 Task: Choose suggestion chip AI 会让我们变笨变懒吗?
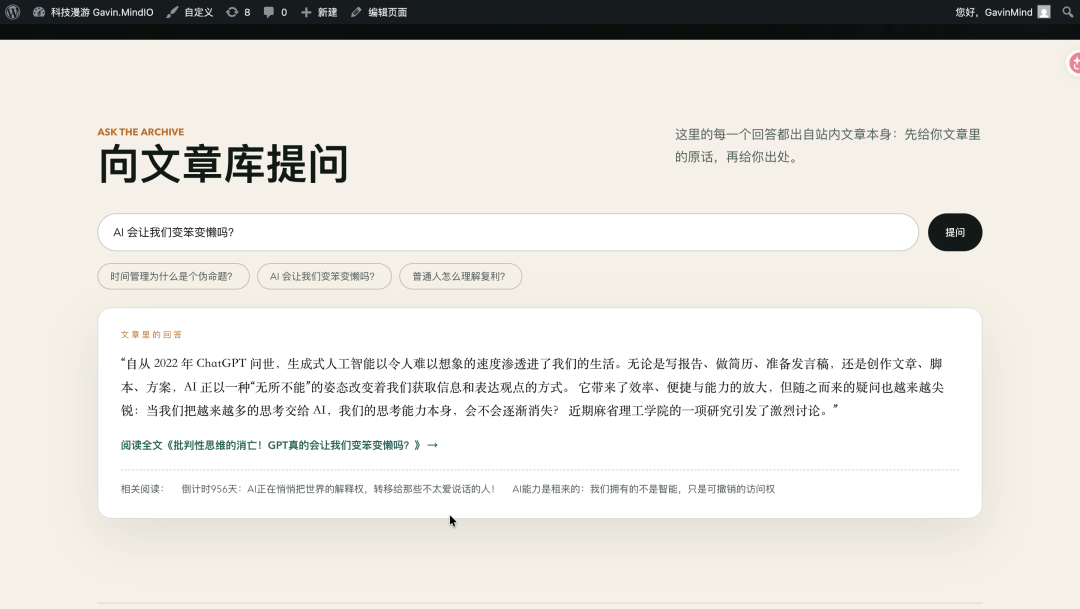pyautogui.click(x=324, y=276)
